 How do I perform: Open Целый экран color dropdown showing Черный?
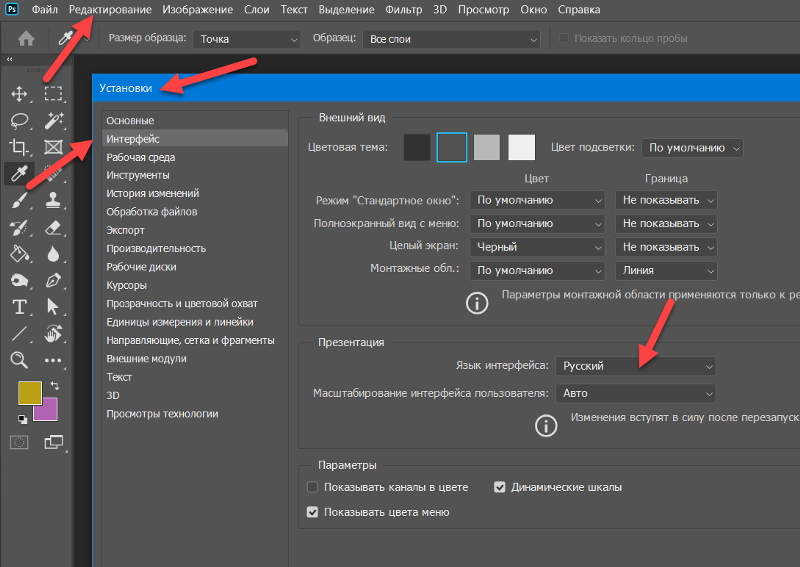click(x=537, y=247)
